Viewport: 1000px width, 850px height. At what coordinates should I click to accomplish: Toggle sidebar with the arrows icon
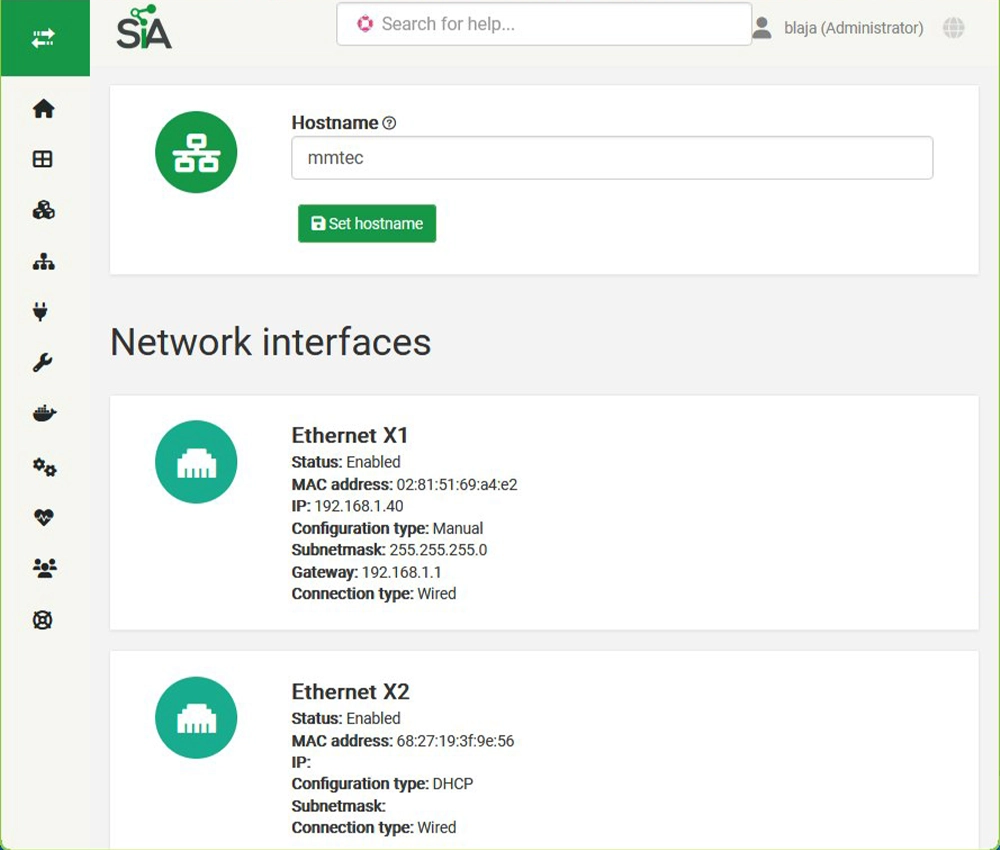[x=43, y=38]
